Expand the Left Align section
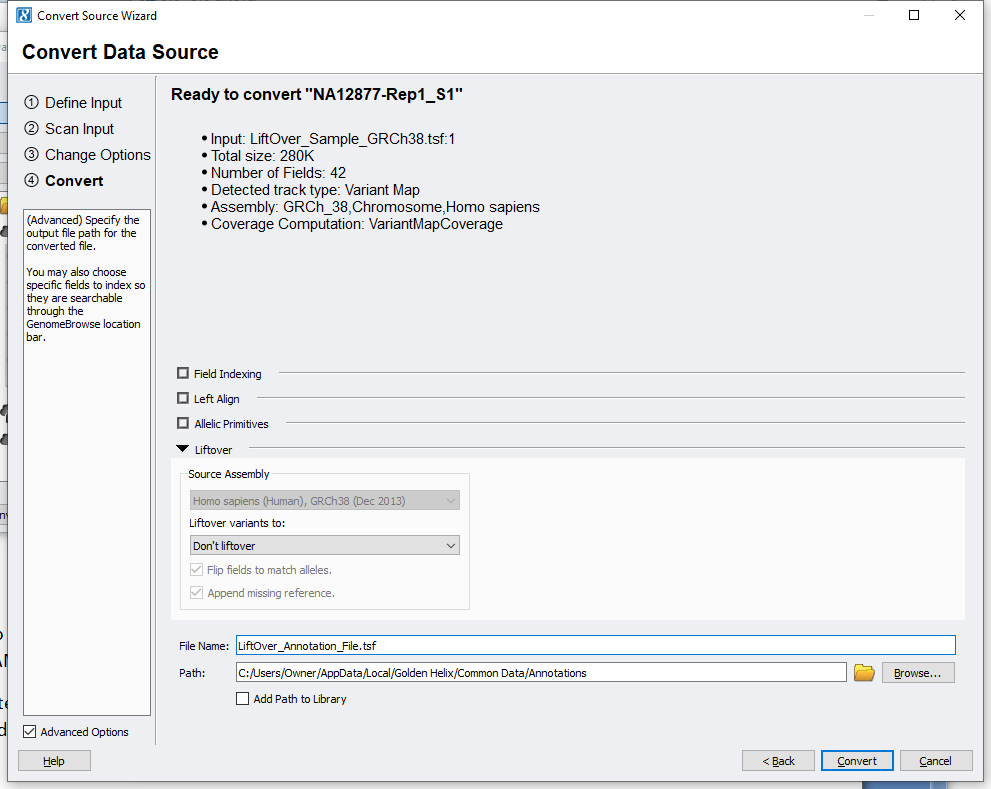Screen dimensions: 991x789 (x=182, y=398)
